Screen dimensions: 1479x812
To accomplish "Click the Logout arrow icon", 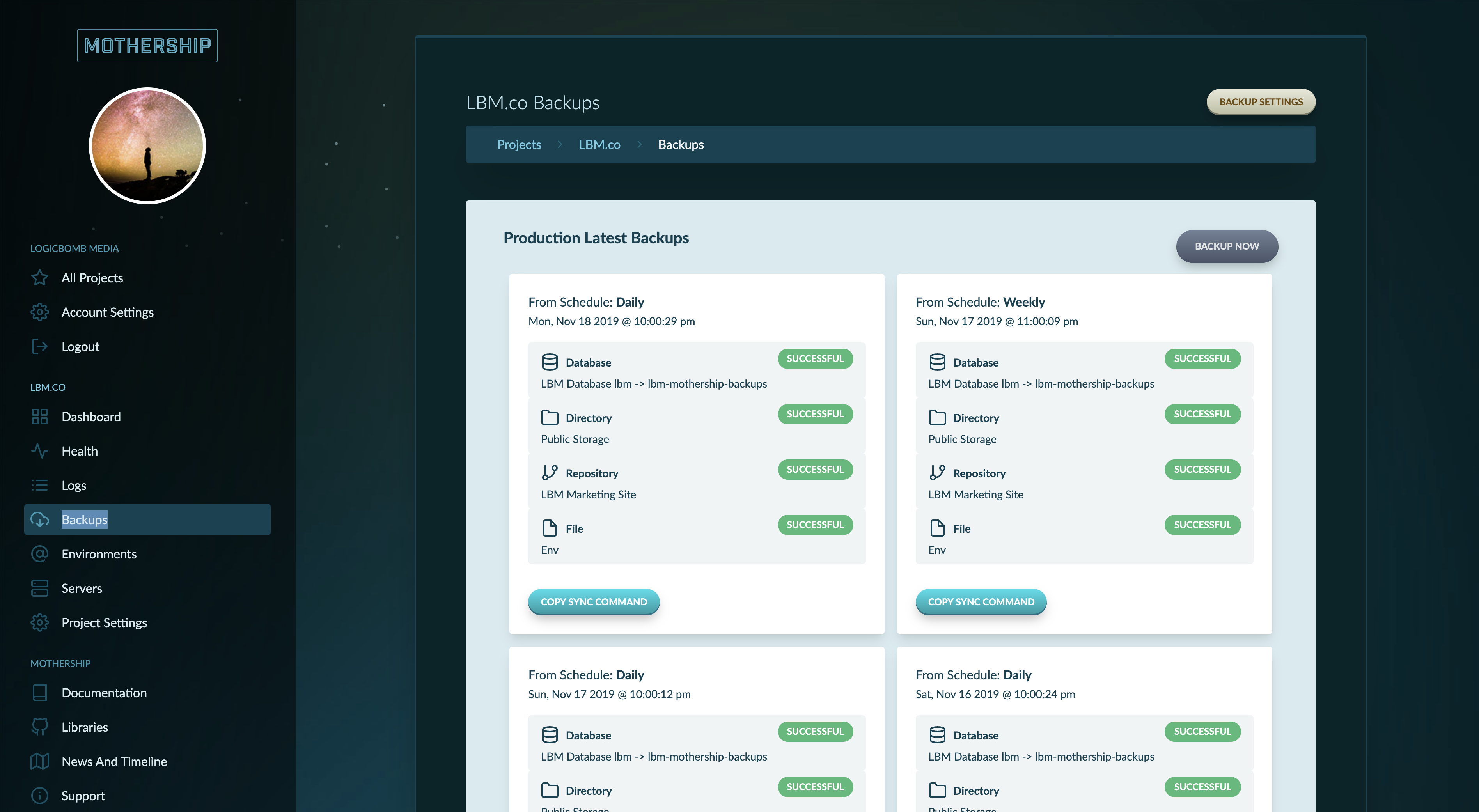I will [39, 346].
